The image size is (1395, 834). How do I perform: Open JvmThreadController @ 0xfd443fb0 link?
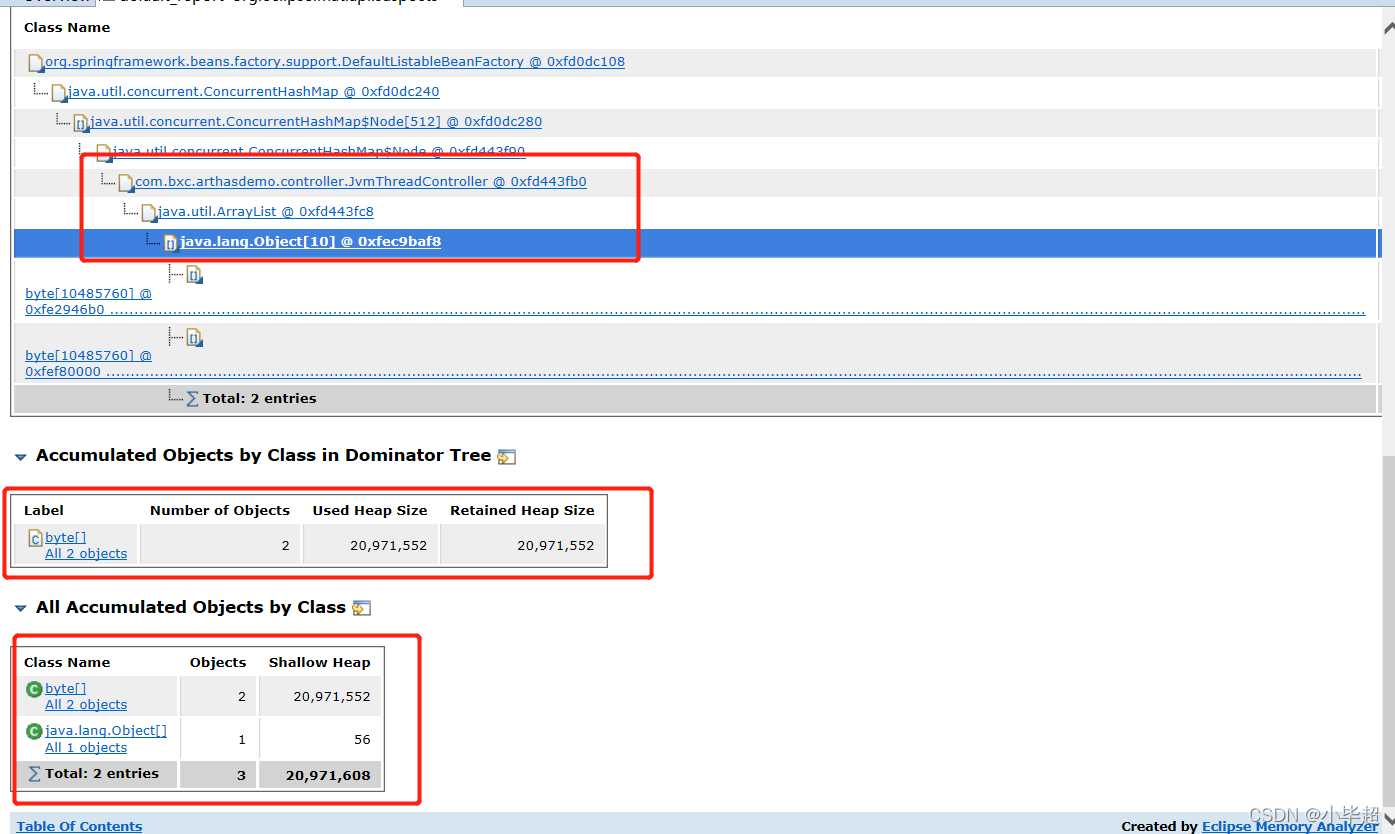[x=361, y=182]
